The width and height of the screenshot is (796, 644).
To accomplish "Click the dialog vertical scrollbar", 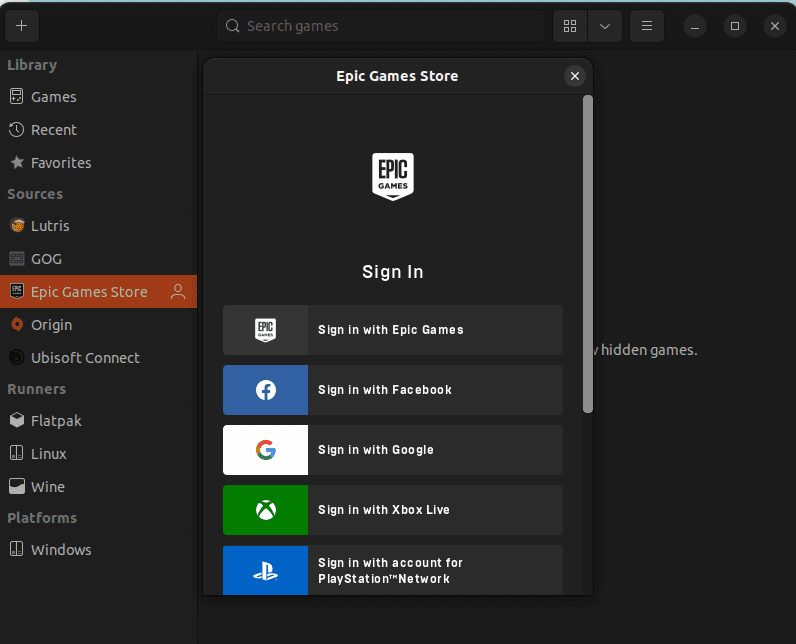I will pos(588,254).
